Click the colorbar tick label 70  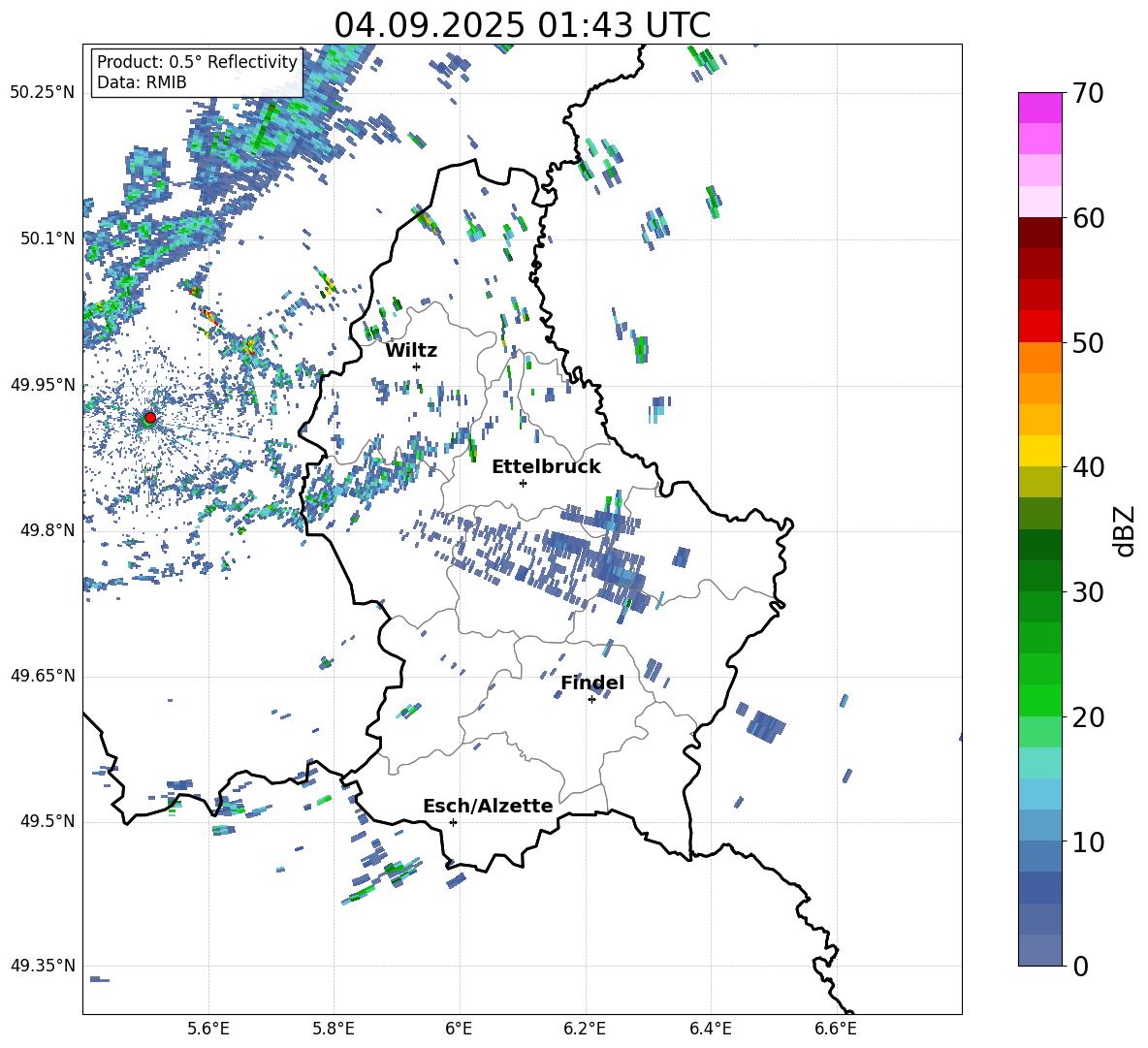tap(1086, 94)
